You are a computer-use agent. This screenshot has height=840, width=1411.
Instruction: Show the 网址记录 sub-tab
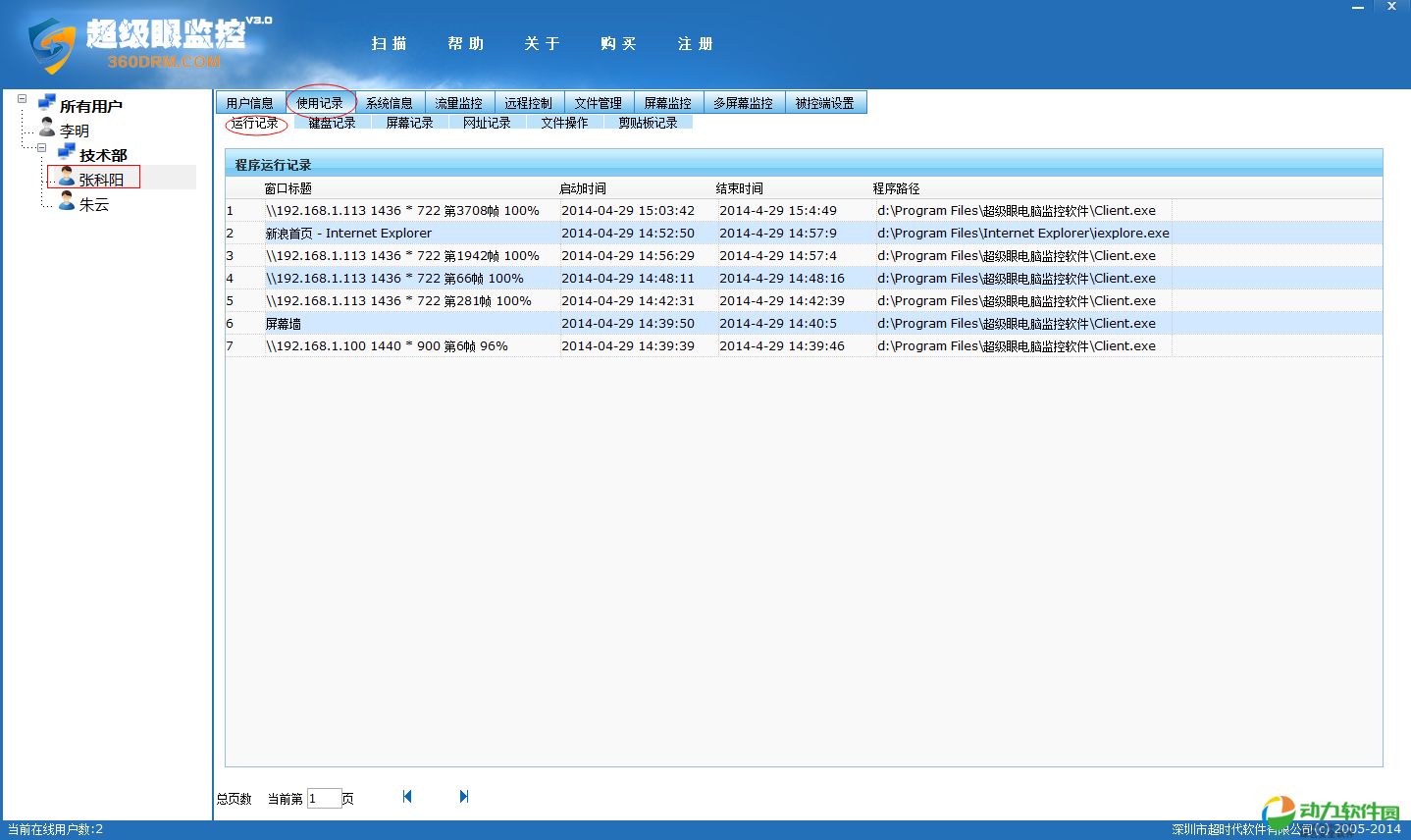[487, 123]
